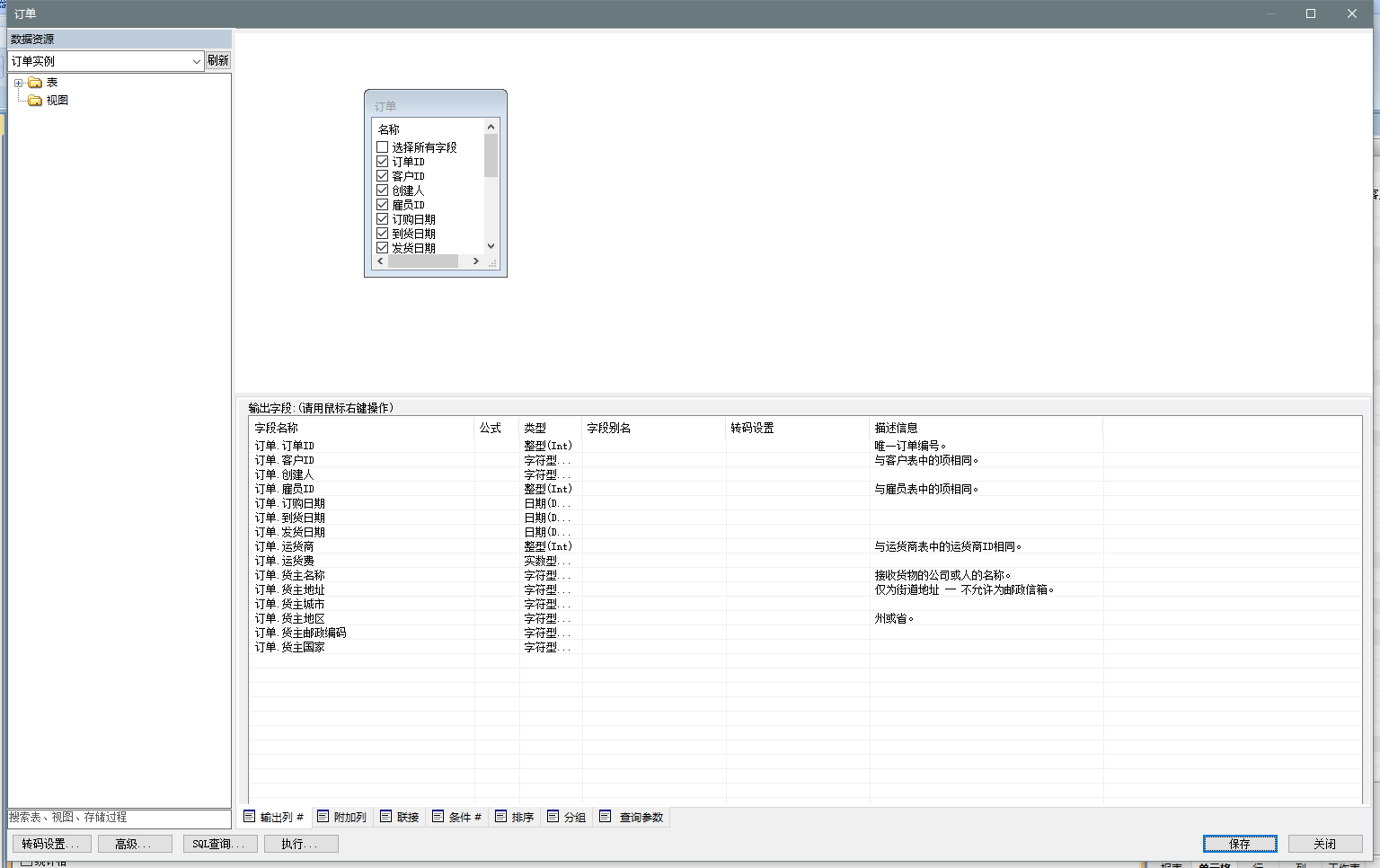Click the 排序 tab icon
The image size is (1380, 868).
(501, 817)
